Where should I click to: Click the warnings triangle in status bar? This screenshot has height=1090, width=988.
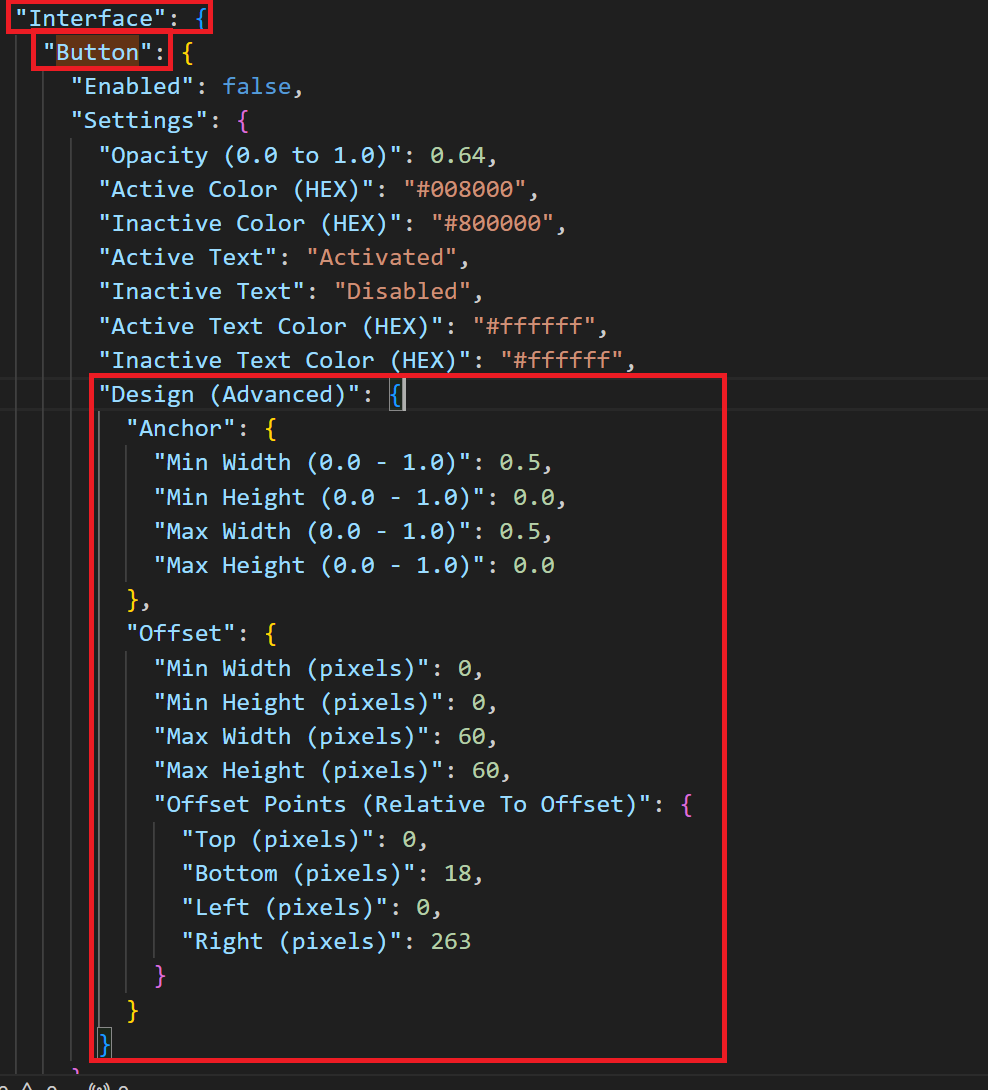pos(27,1086)
